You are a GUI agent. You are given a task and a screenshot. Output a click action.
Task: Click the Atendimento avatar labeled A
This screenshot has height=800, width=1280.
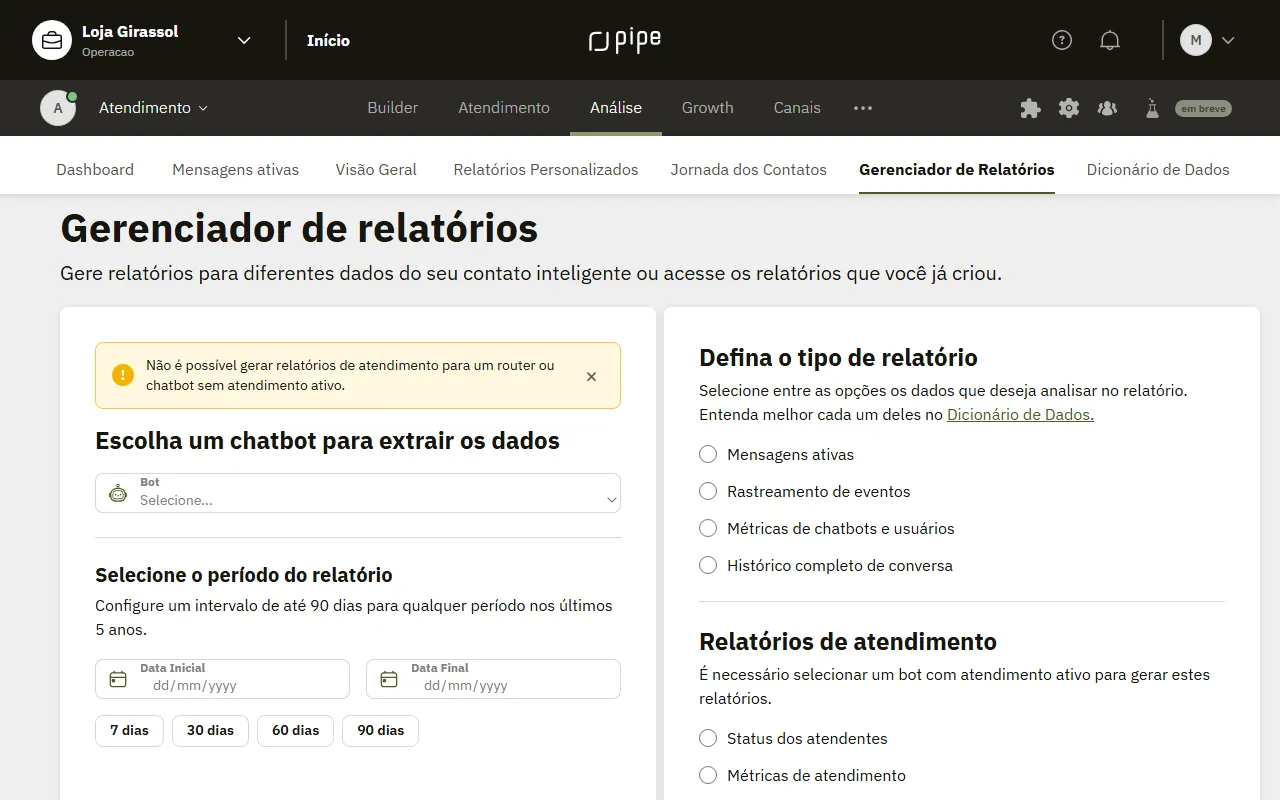(x=58, y=108)
